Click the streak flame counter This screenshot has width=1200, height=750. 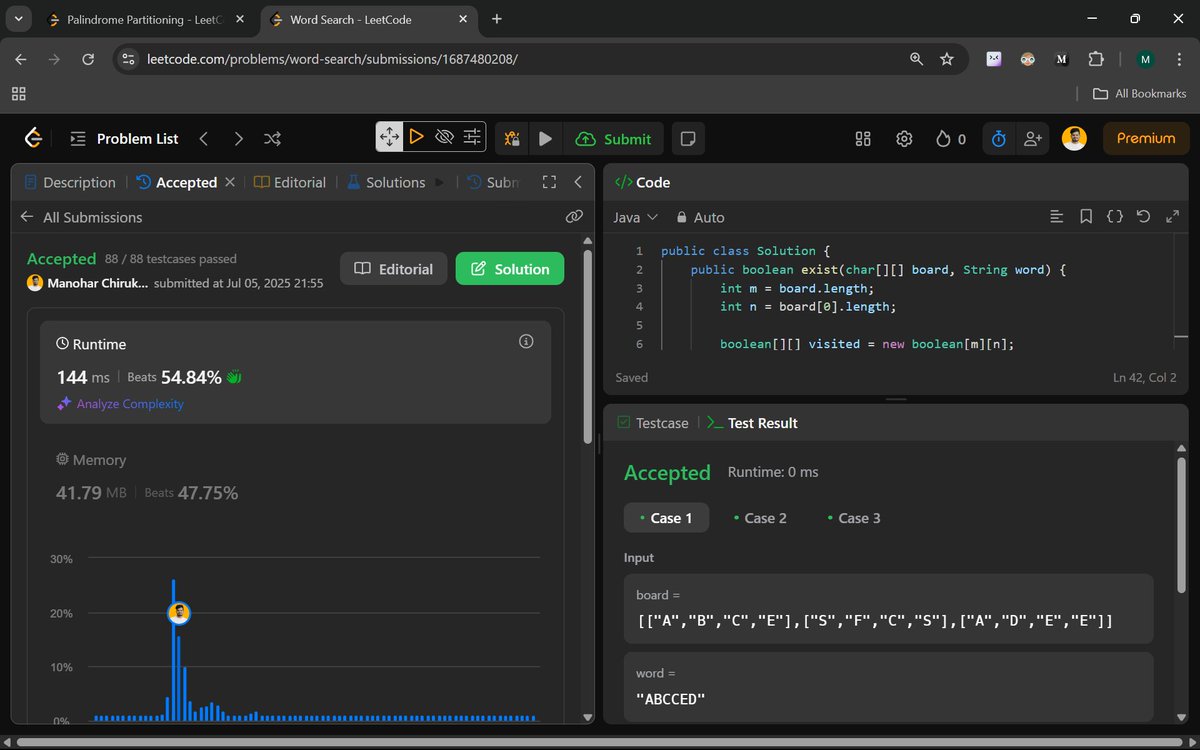tap(951, 139)
